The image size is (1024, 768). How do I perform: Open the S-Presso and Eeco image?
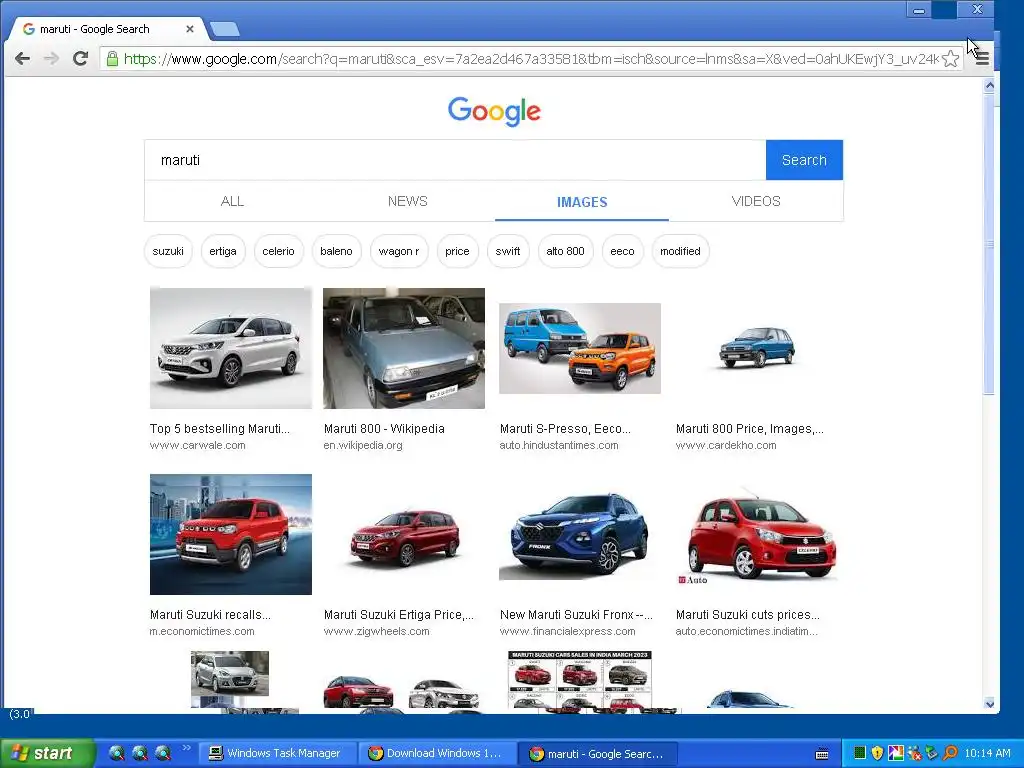[x=580, y=348]
